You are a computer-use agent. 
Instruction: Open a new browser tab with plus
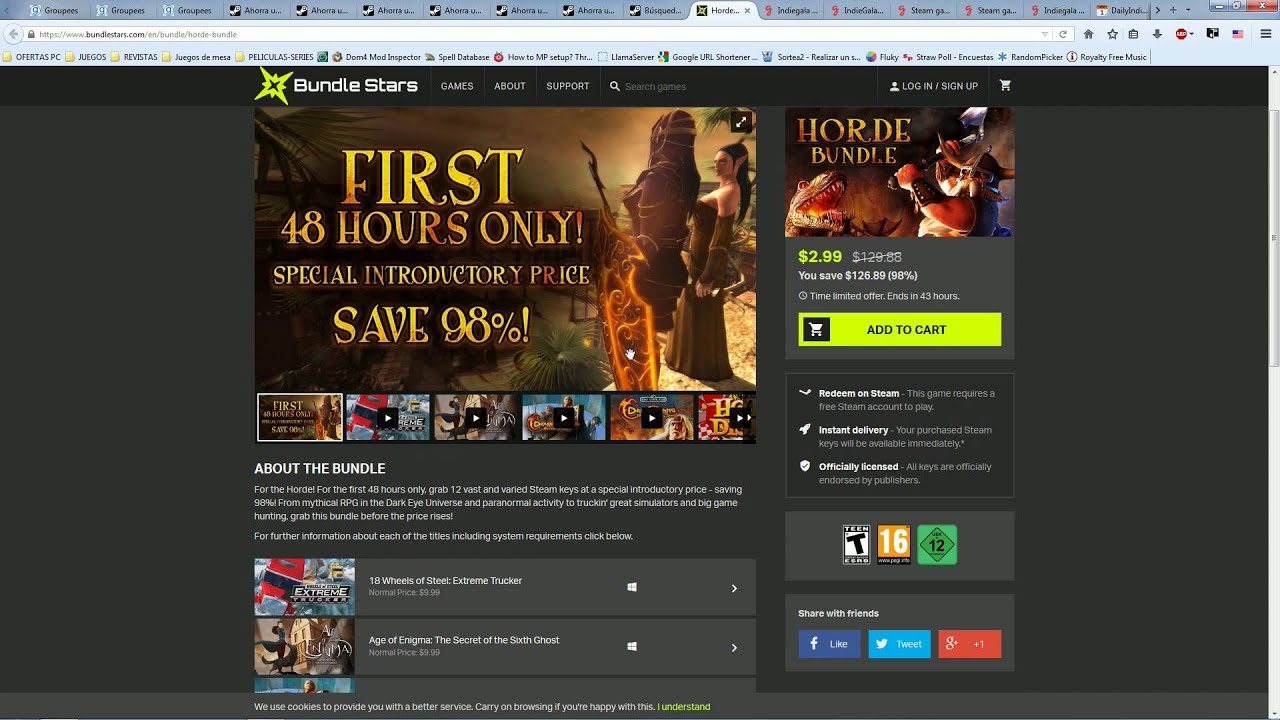pos(1173,10)
